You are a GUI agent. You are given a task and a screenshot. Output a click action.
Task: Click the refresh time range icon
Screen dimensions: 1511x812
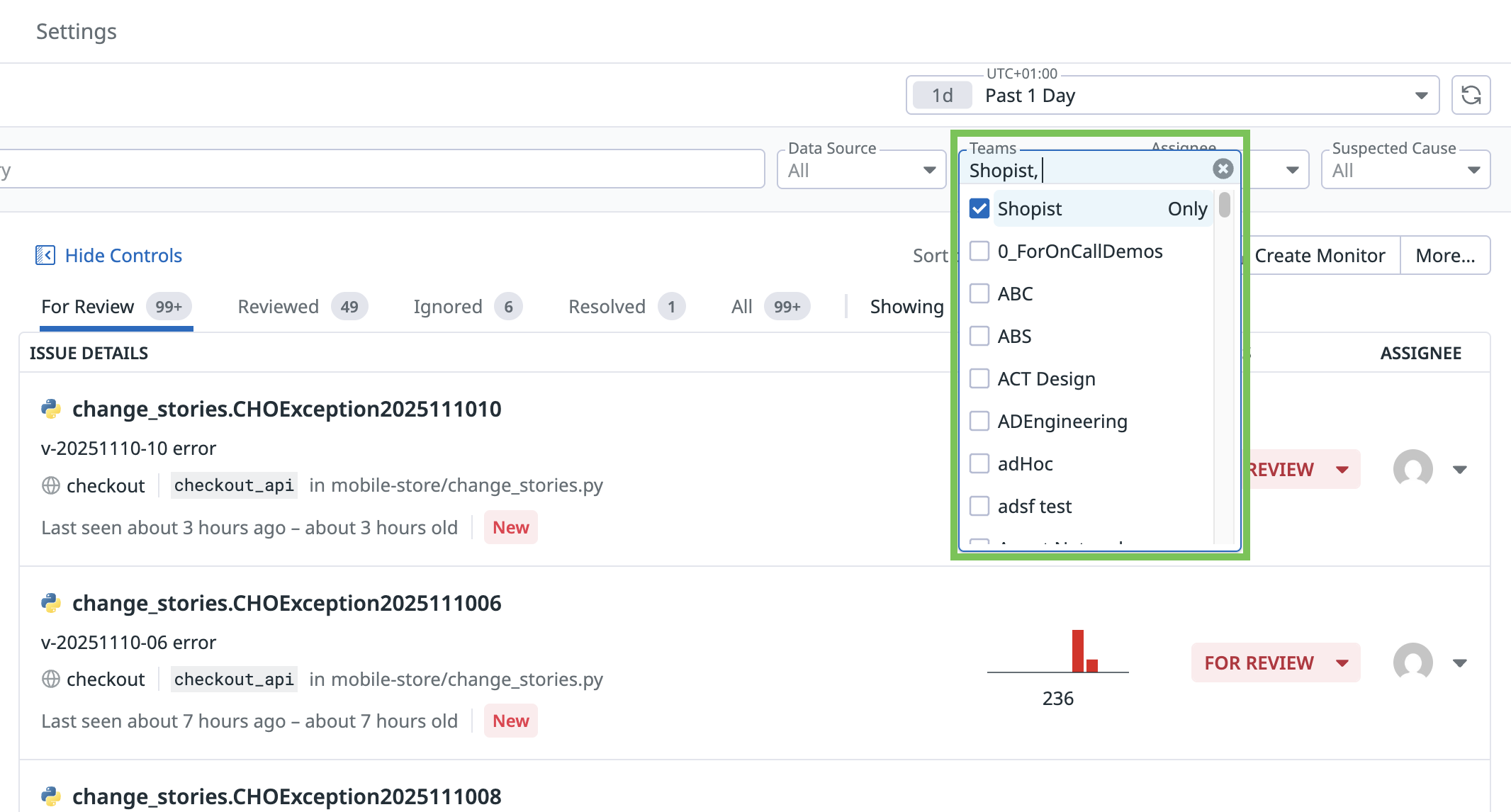pos(1471,95)
